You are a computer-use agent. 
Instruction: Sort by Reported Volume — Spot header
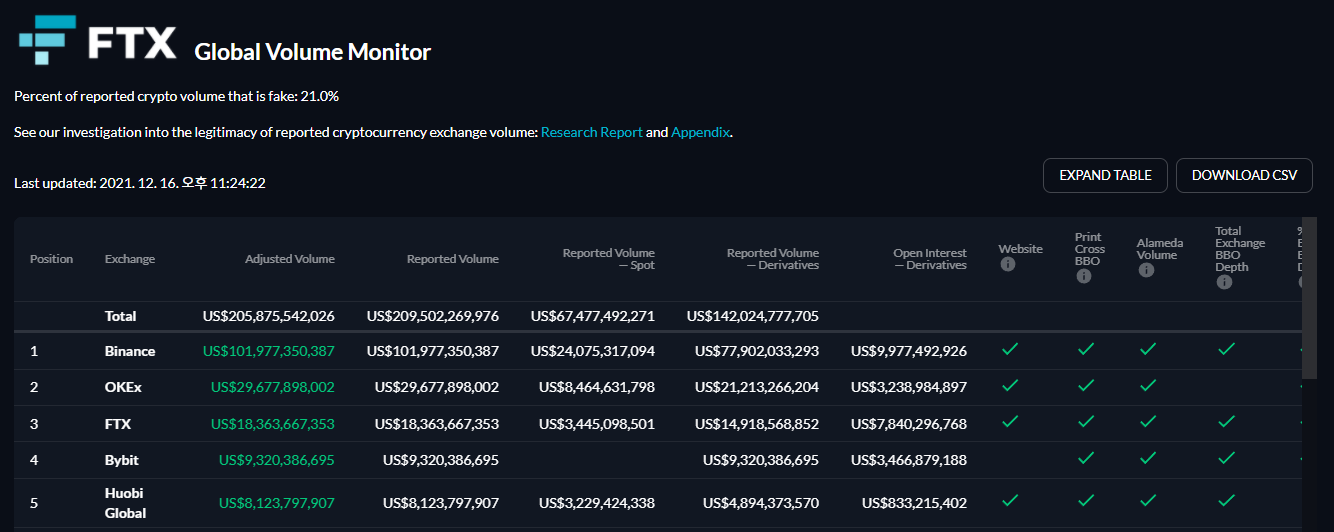click(x=609, y=259)
